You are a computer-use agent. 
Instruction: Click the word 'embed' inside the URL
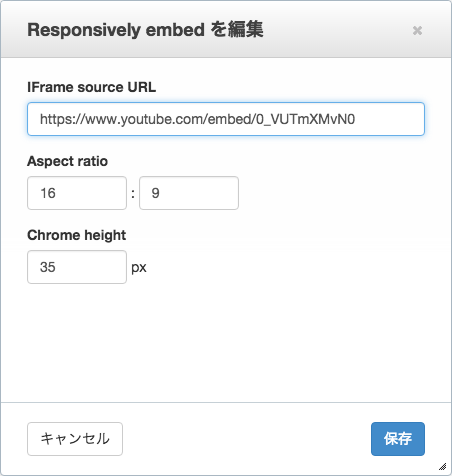tap(229, 119)
